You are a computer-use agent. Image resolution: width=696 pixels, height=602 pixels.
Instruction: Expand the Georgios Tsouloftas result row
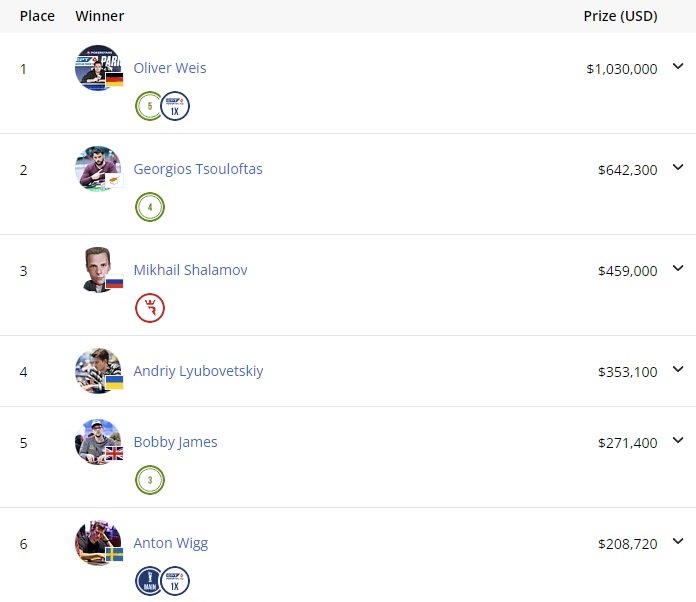679,168
